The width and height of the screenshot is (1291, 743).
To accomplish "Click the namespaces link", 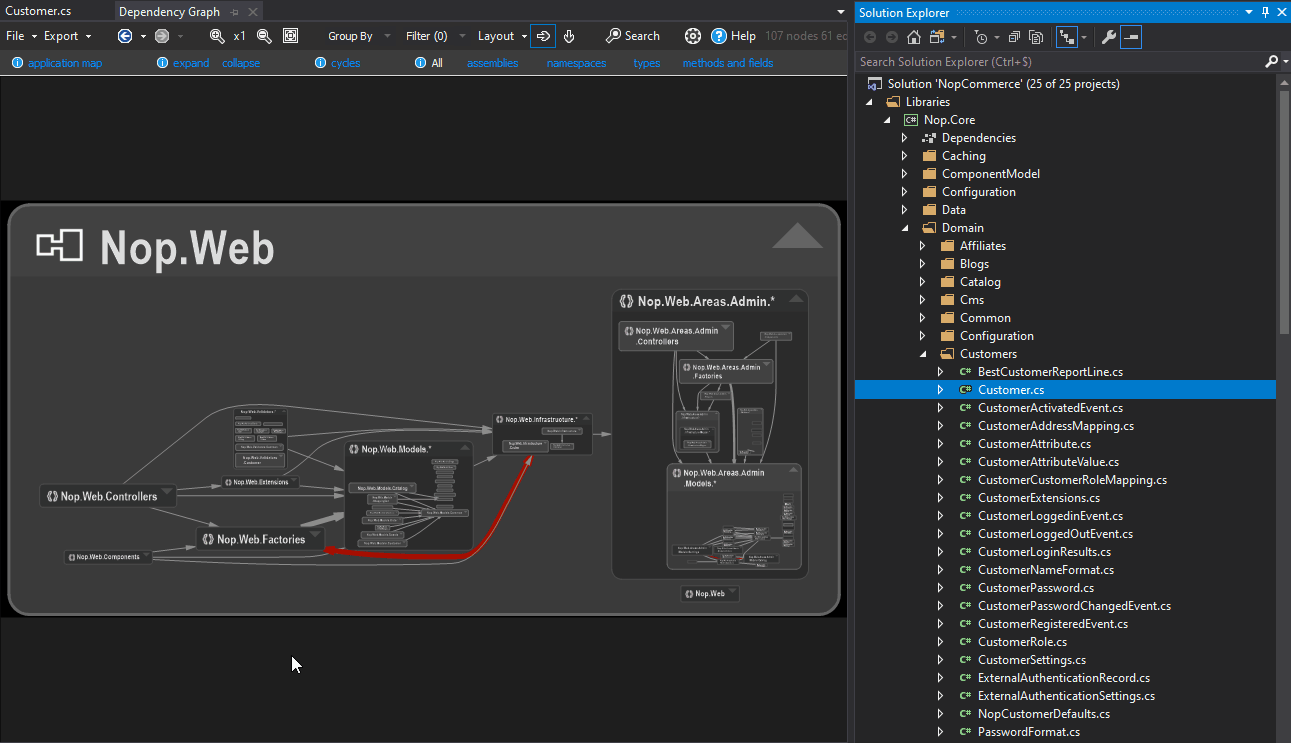I will (576, 63).
